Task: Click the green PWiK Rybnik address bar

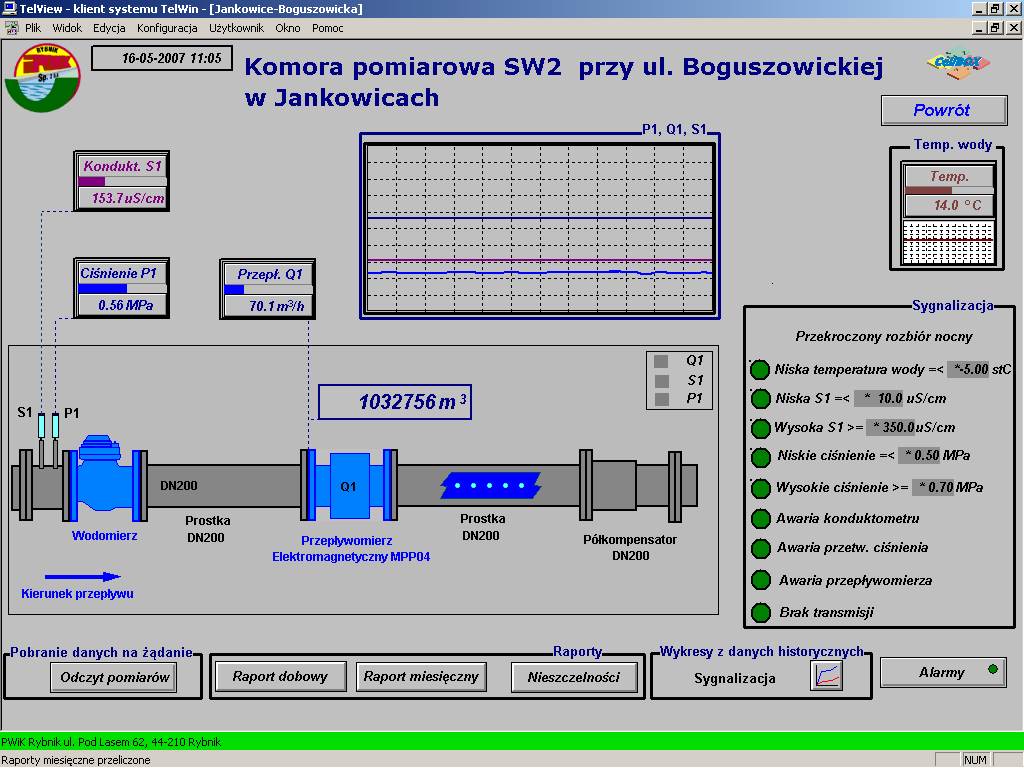Action: [x=512, y=741]
